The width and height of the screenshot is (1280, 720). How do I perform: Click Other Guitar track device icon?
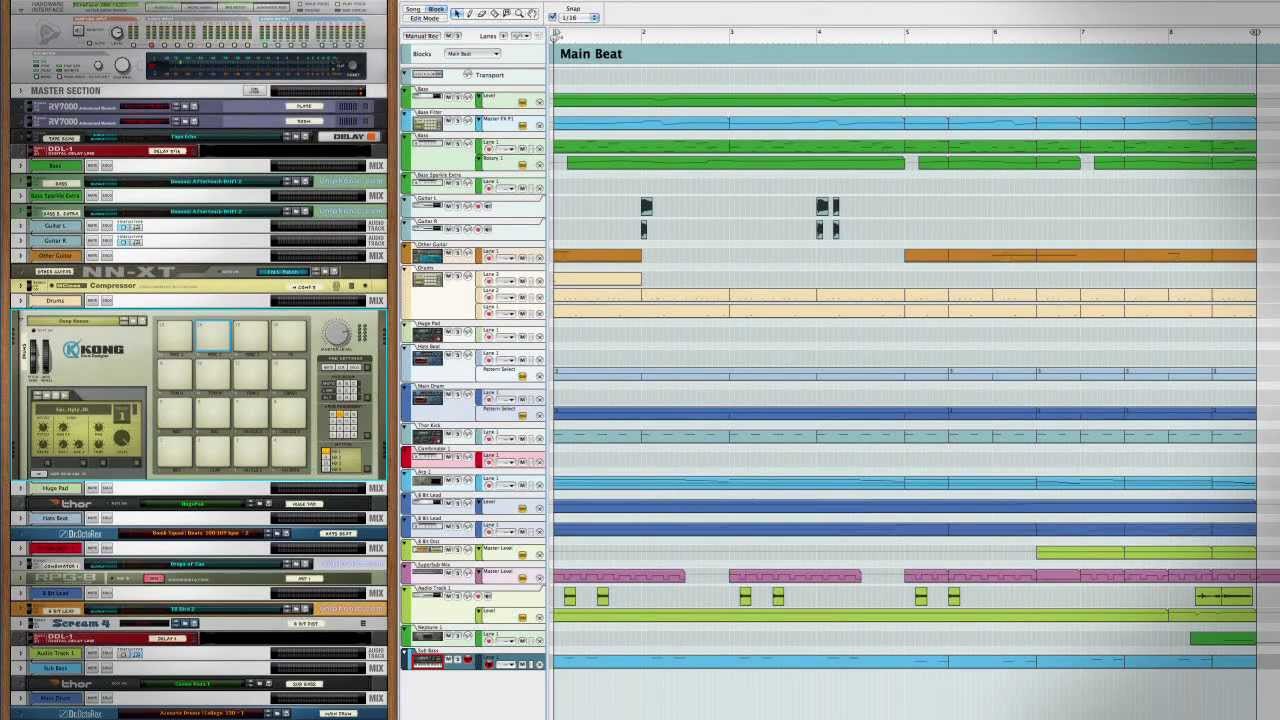pyautogui.click(x=428, y=255)
